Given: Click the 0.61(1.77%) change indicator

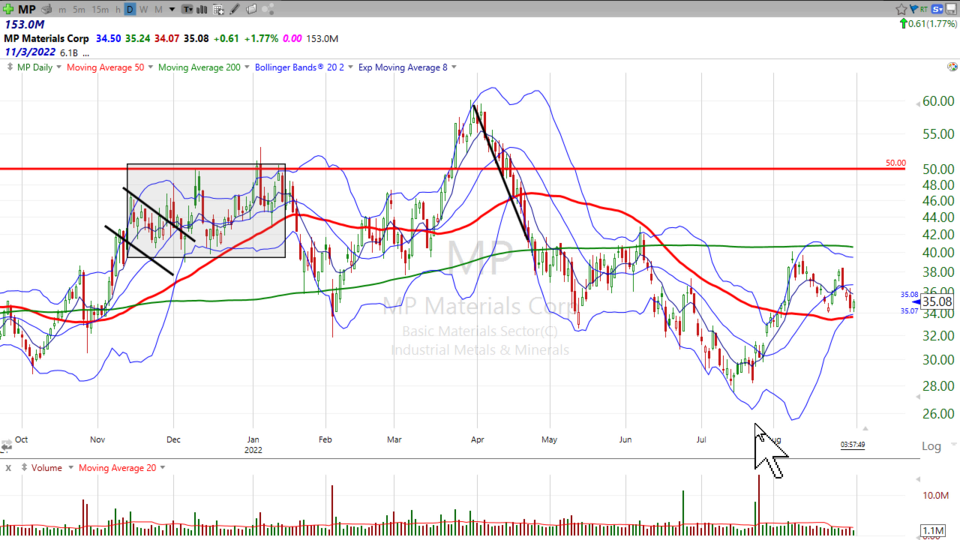Looking at the screenshot, I should tap(928, 24).
